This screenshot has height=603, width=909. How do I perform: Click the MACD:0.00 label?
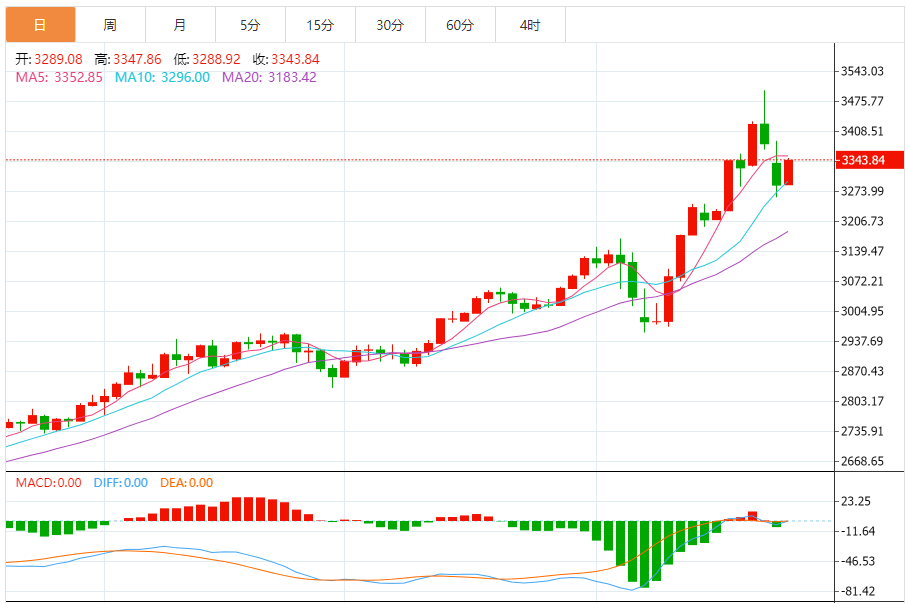pyautogui.click(x=49, y=482)
